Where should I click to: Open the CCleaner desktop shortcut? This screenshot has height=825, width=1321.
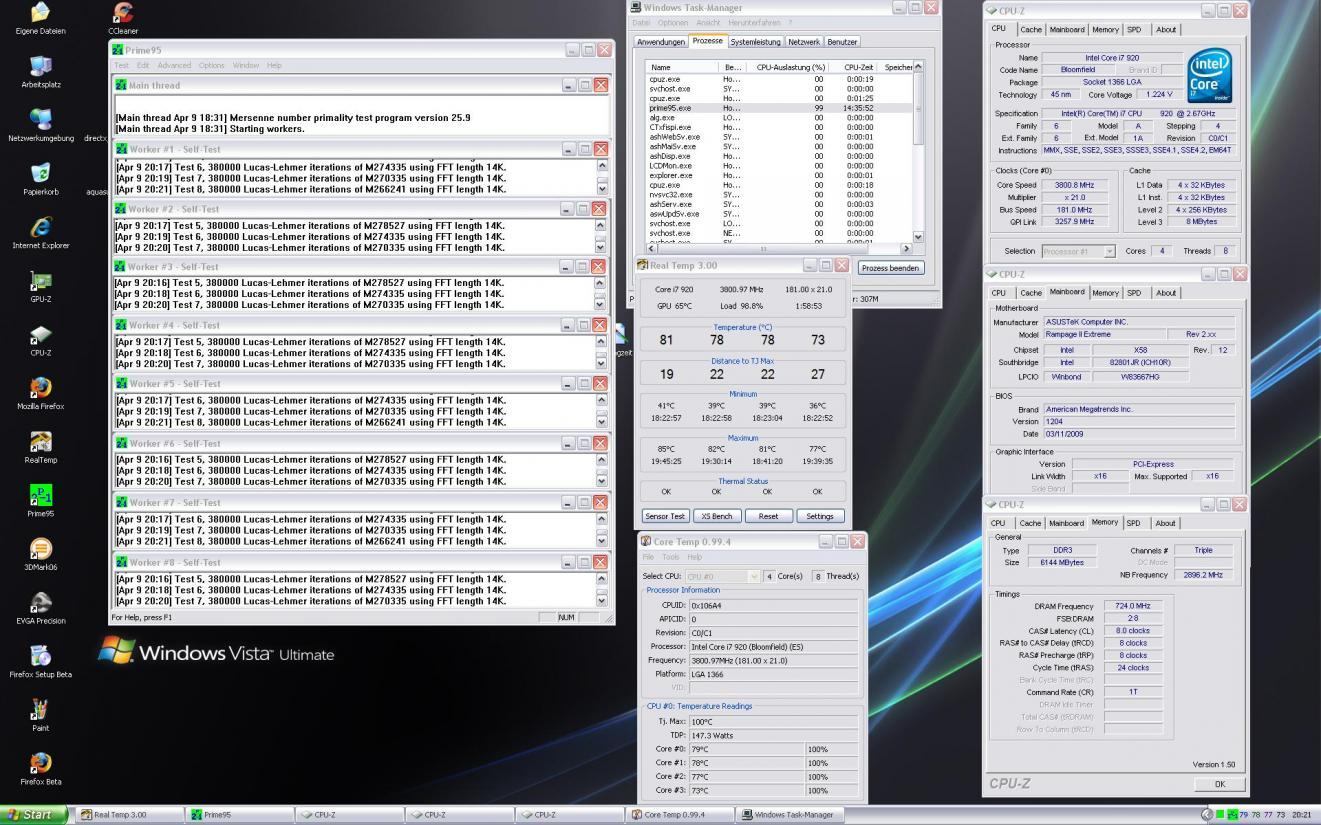(123, 18)
